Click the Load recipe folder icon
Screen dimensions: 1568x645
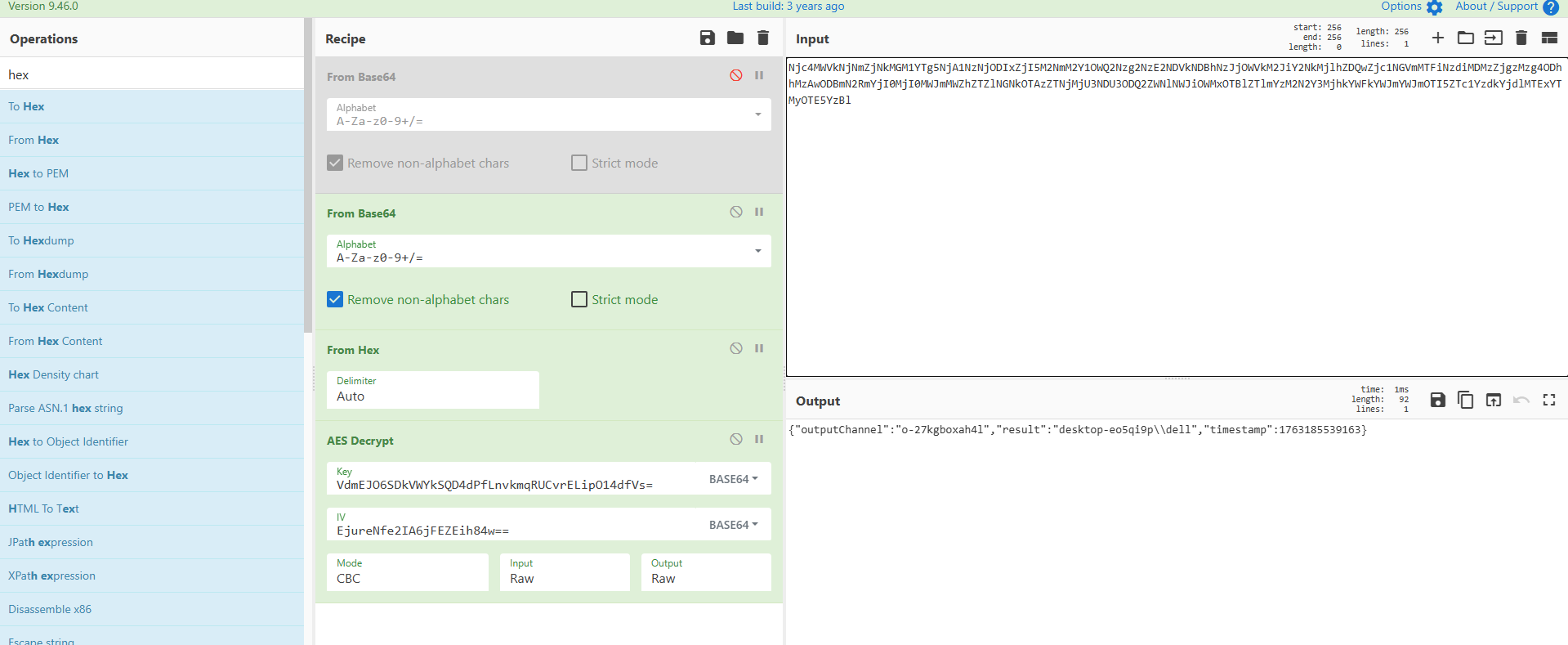coord(735,38)
